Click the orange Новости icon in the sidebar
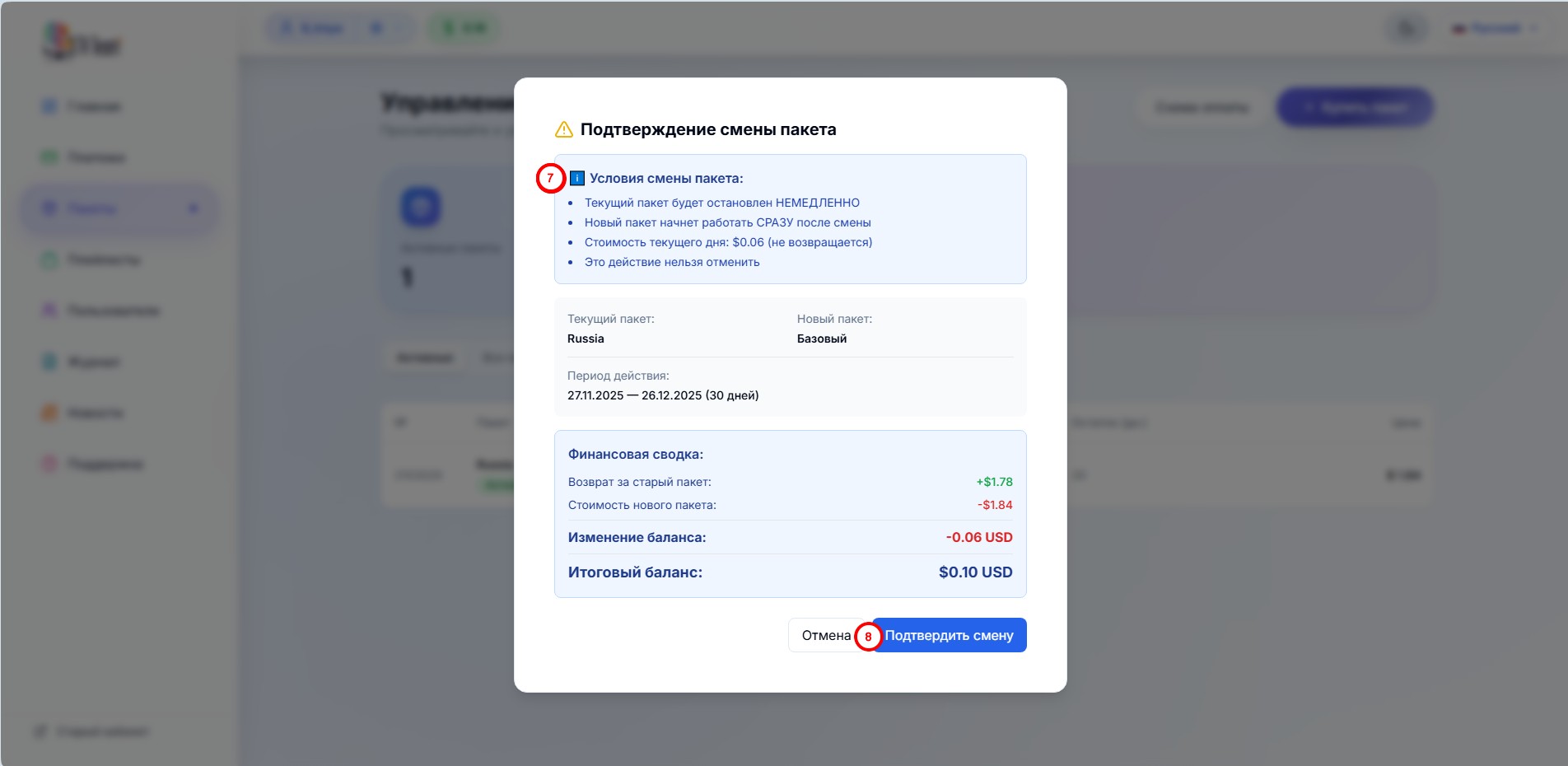 (49, 413)
